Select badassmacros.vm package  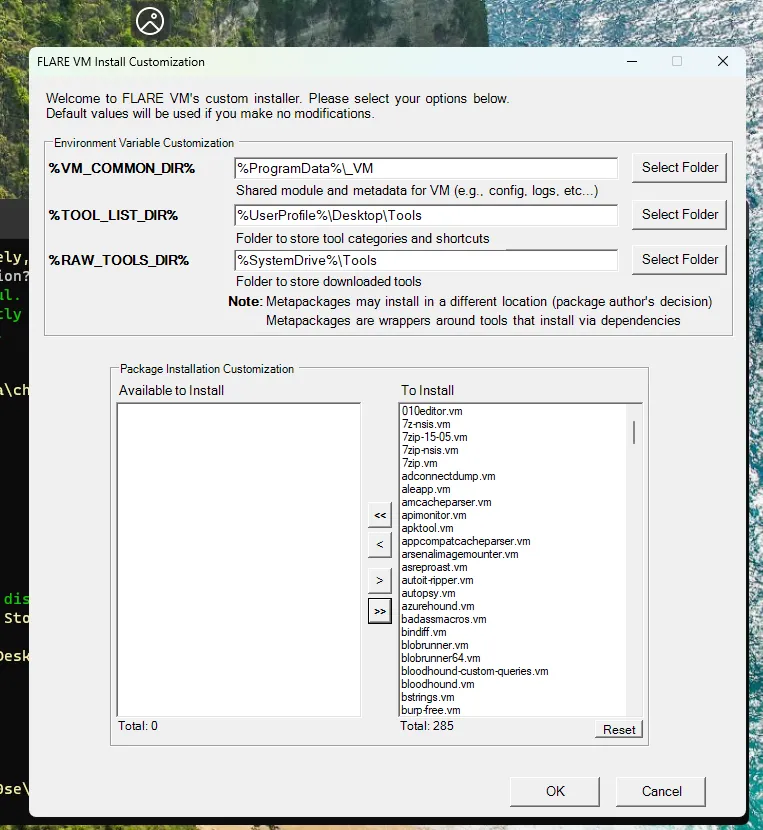tap(444, 619)
